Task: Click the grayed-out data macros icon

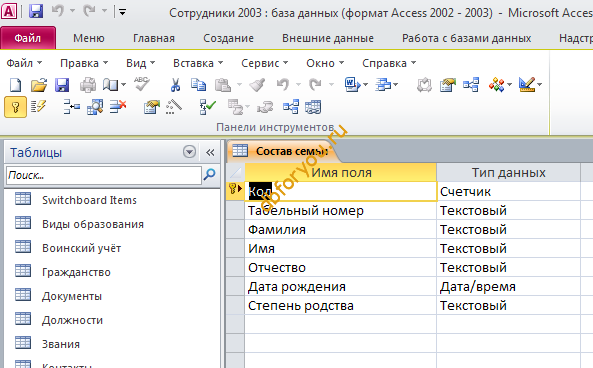Action: click(x=236, y=107)
